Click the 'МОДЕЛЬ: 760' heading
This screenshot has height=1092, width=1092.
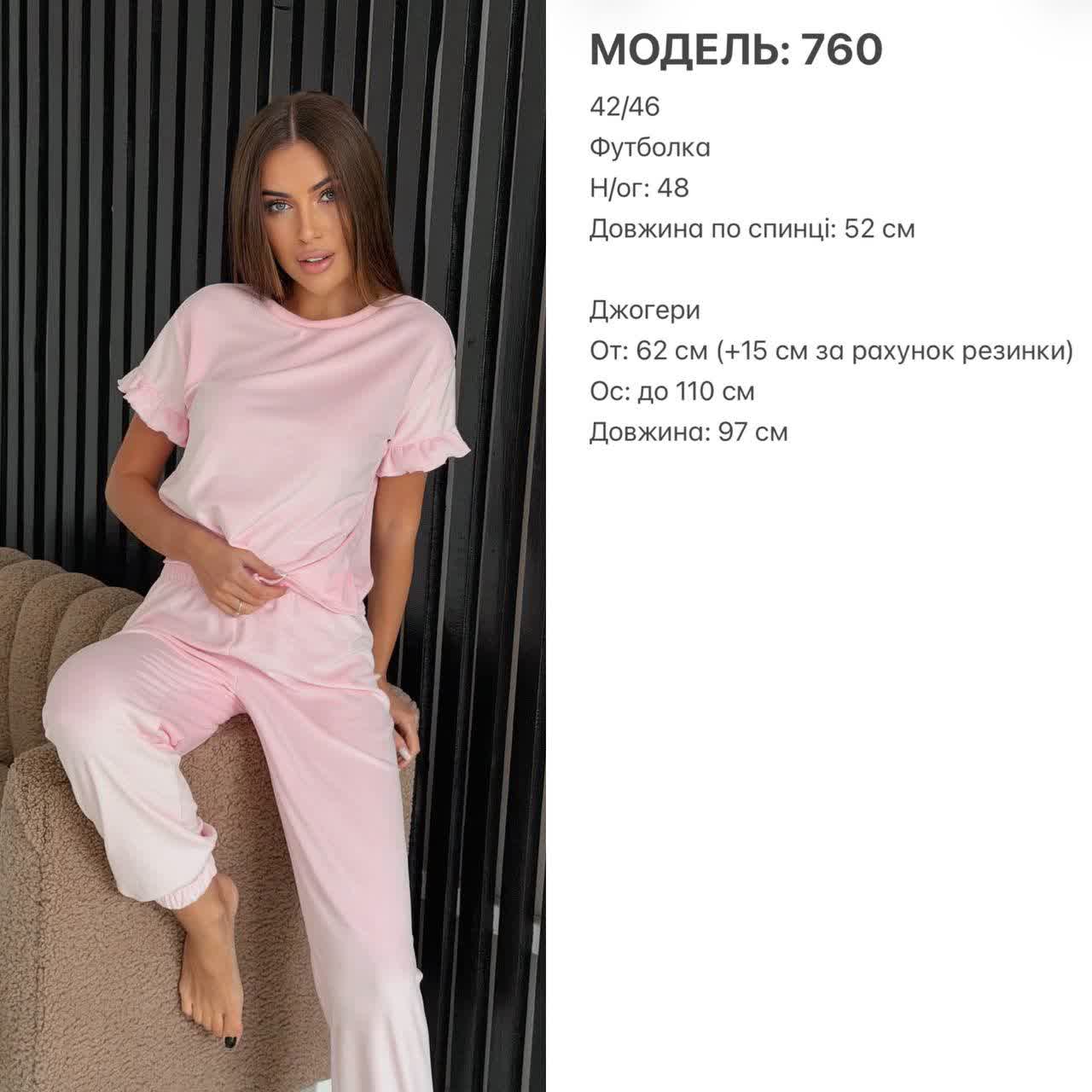[x=736, y=50]
